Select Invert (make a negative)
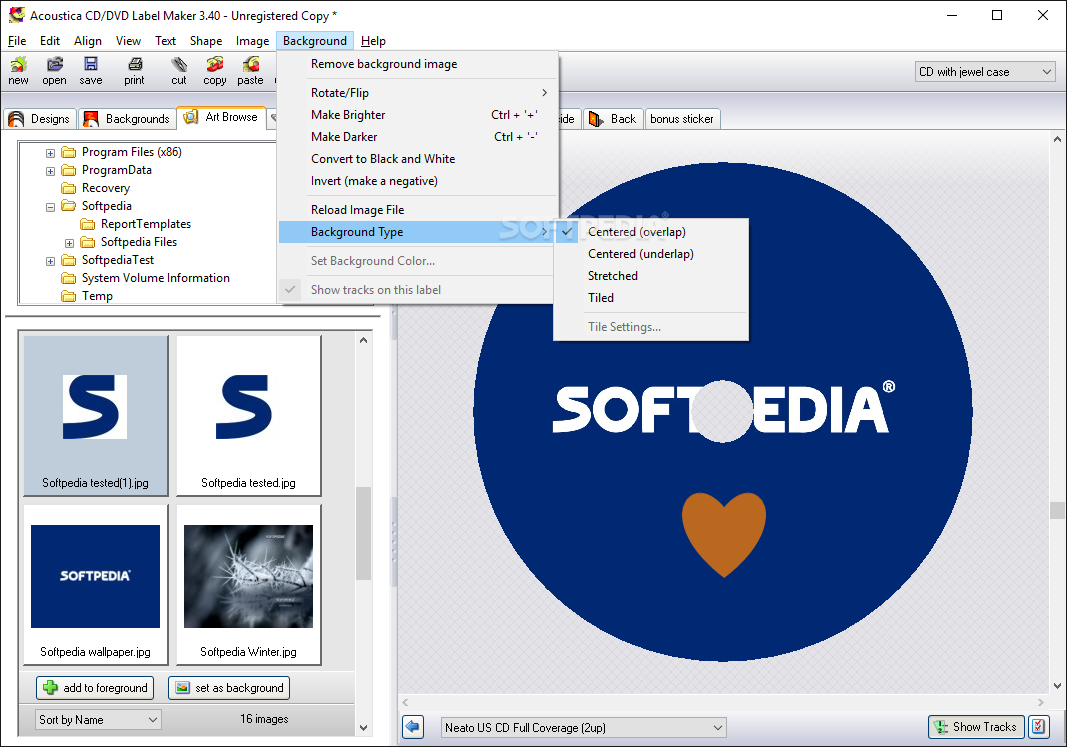This screenshot has height=747, width=1067. tap(418, 181)
